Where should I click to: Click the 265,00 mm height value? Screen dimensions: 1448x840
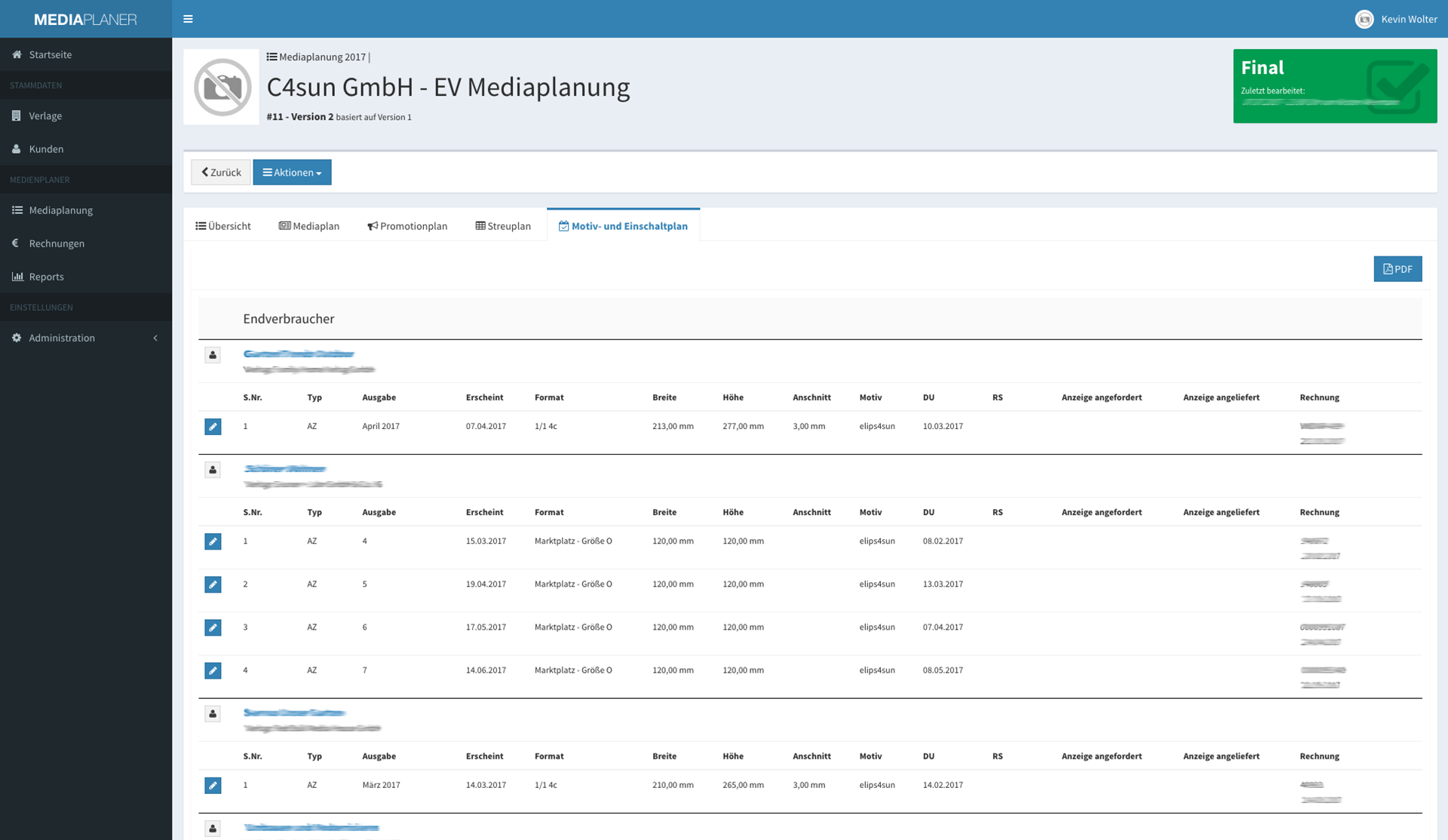click(743, 785)
